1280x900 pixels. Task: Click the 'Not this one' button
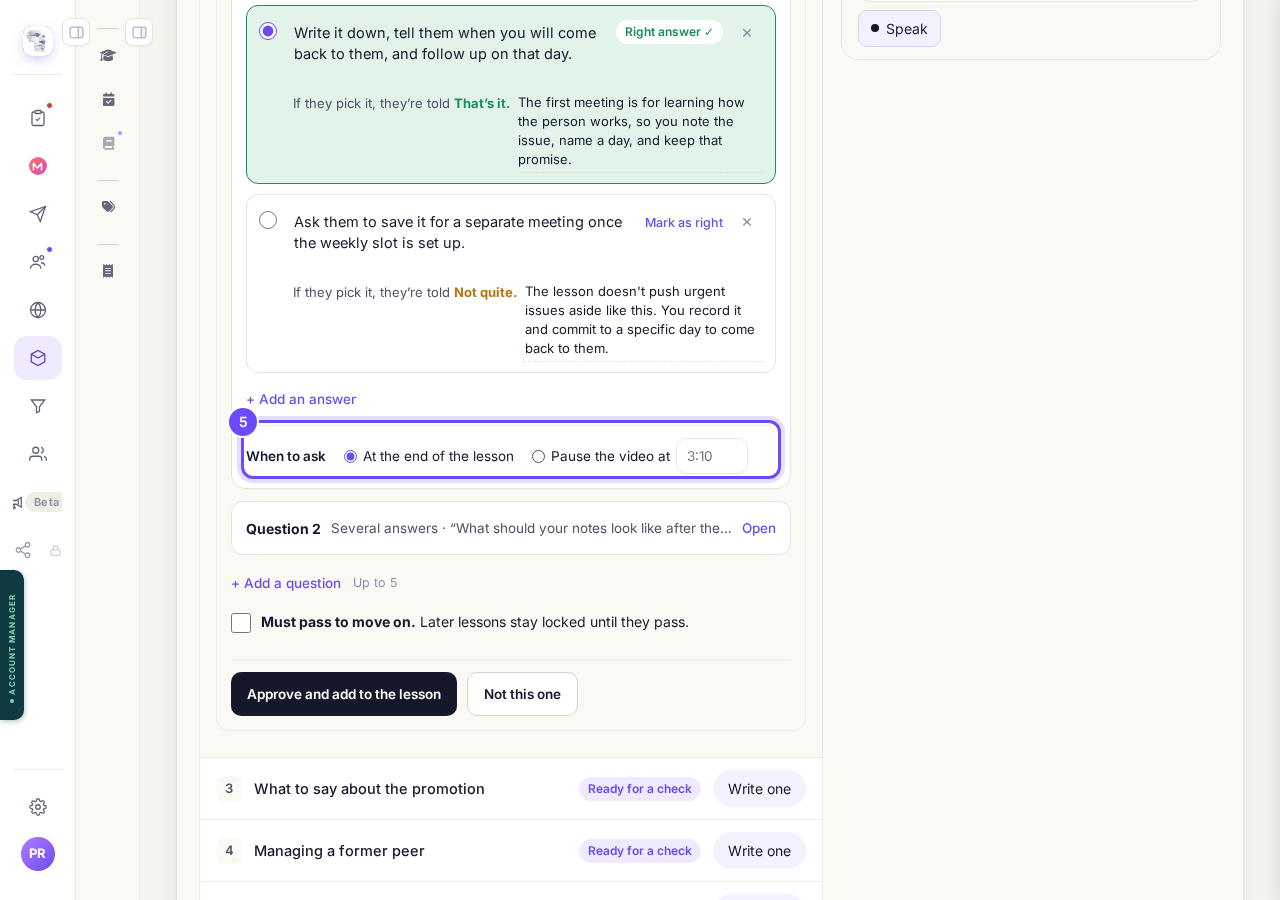tap(522, 694)
